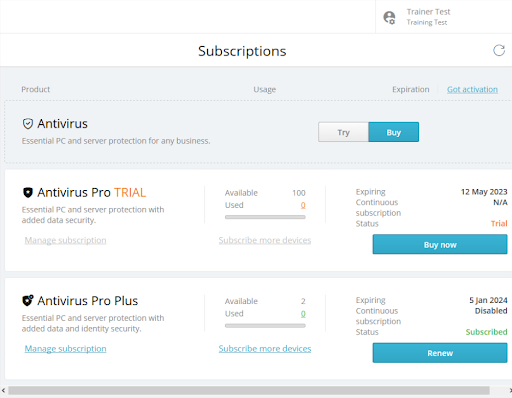Click the Antivirus Pro TRIAL usage bar
Image resolution: width=512 pixels, height=398 pixels.
click(x=265, y=217)
